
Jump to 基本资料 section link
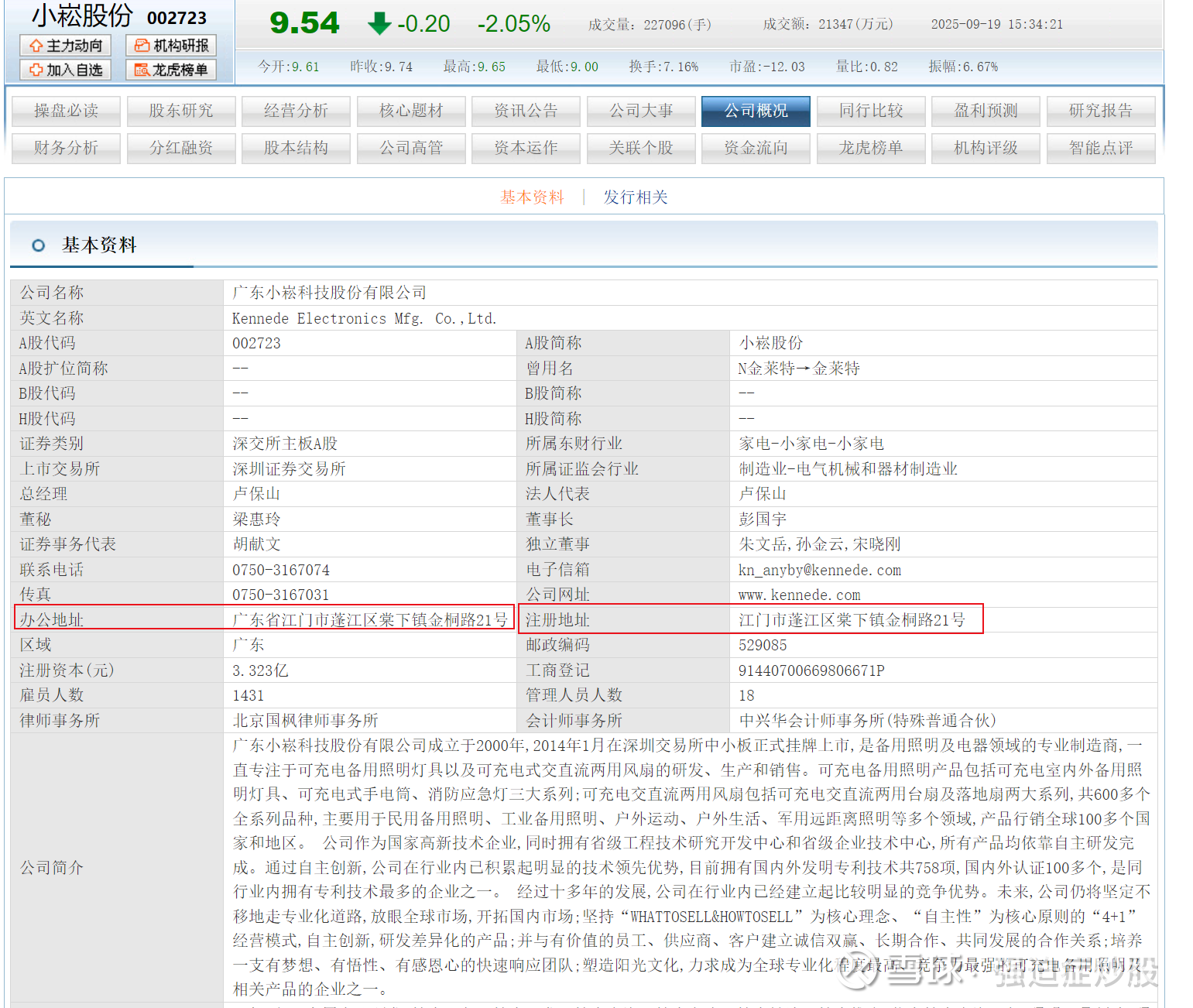pyautogui.click(x=533, y=197)
